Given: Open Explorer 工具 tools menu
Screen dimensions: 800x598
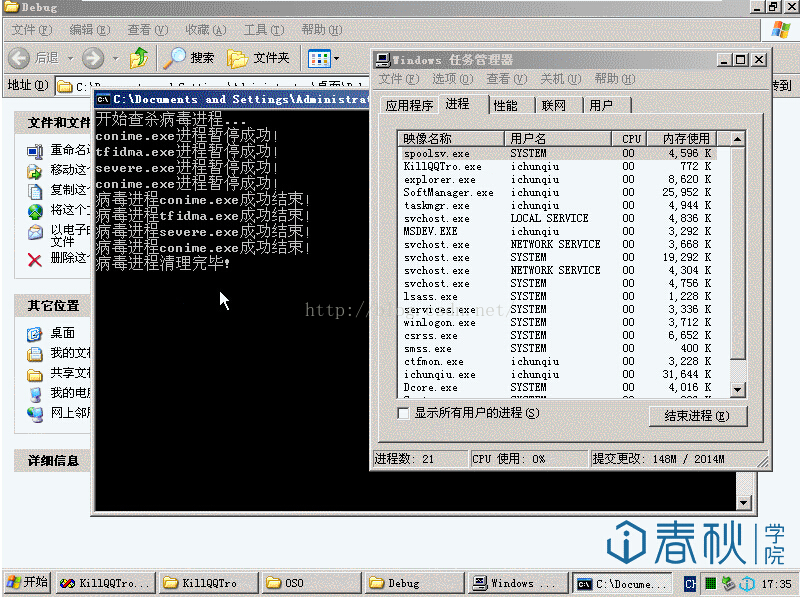Looking at the screenshot, I should click(x=264, y=30).
